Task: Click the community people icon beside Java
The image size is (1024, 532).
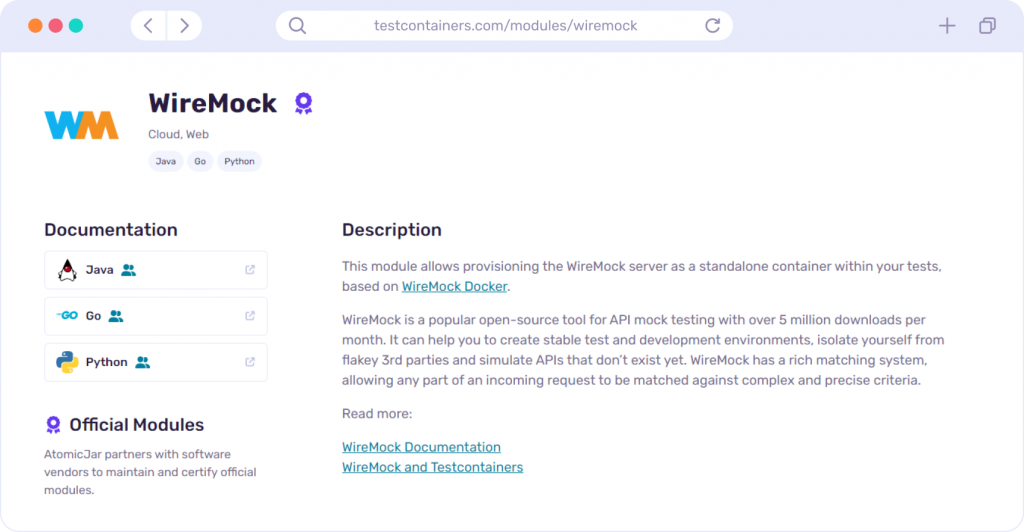Action: pyautogui.click(x=129, y=270)
